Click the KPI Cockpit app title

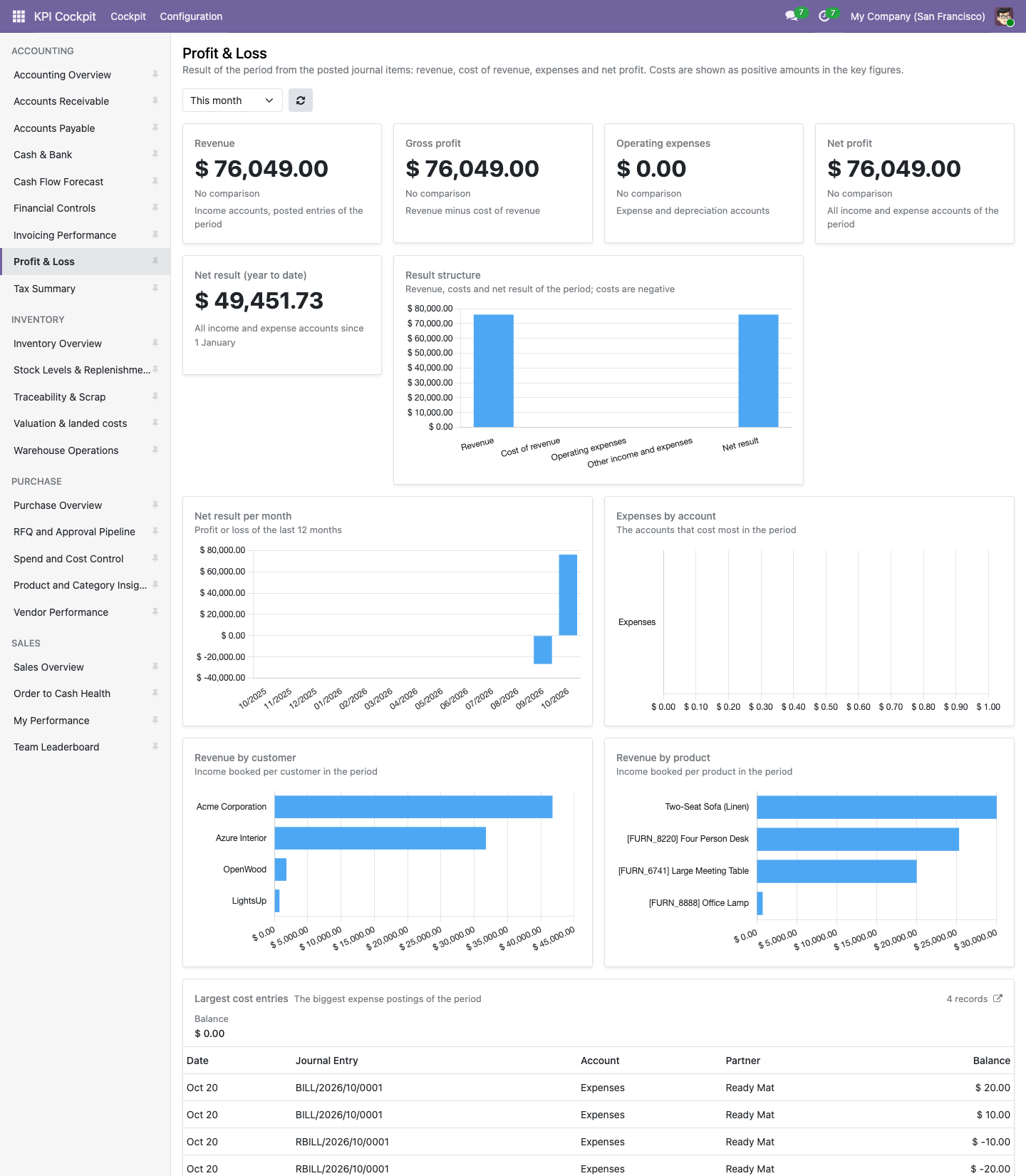(65, 16)
